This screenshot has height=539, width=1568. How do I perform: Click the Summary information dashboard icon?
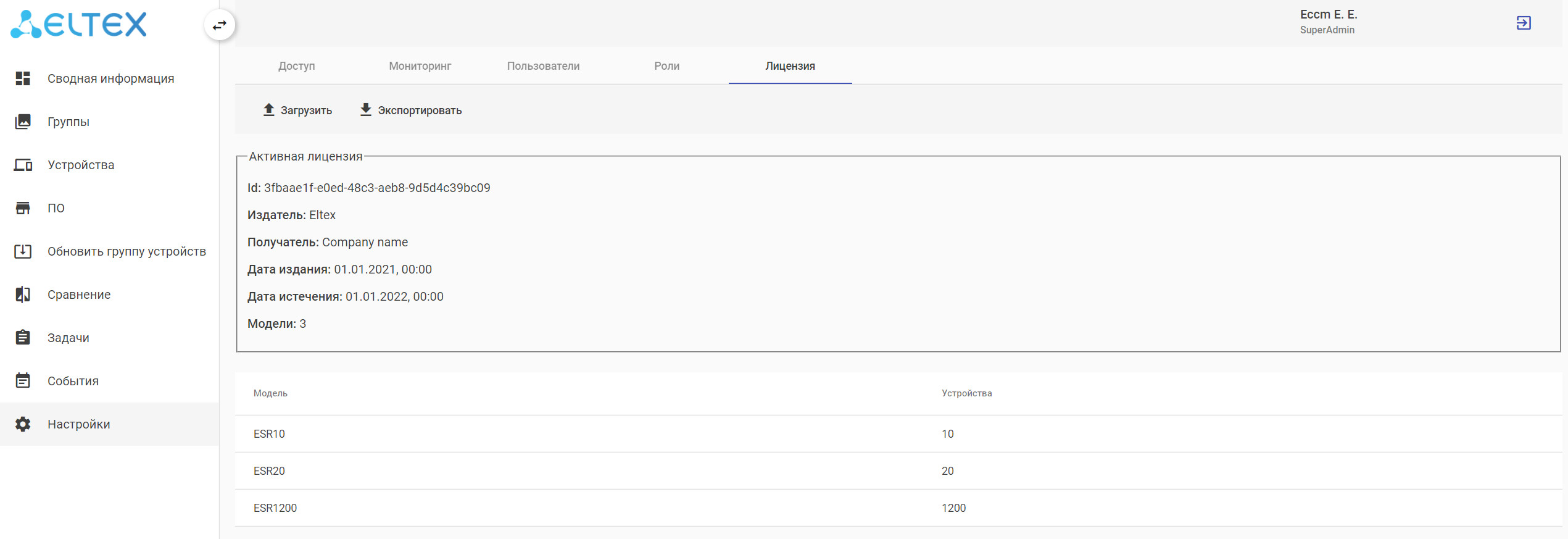[23, 78]
